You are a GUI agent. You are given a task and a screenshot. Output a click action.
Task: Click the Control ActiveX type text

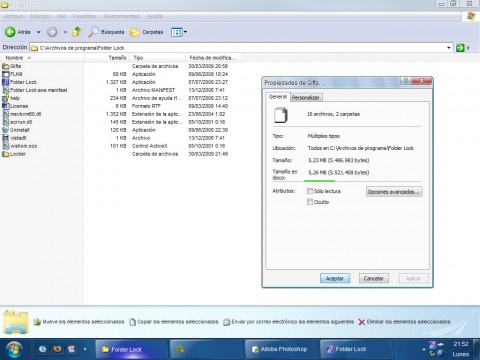[x=150, y=146]
